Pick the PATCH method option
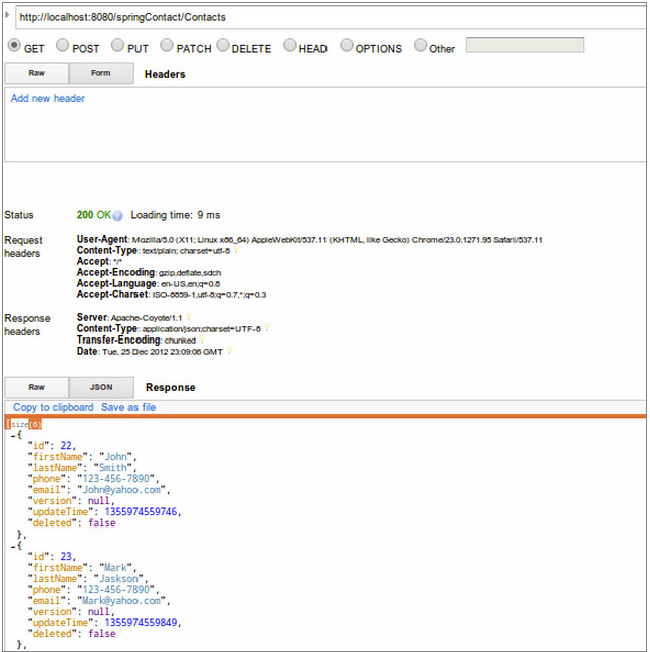This screenshot has width=650, height=652. click(x=167, y=46)
